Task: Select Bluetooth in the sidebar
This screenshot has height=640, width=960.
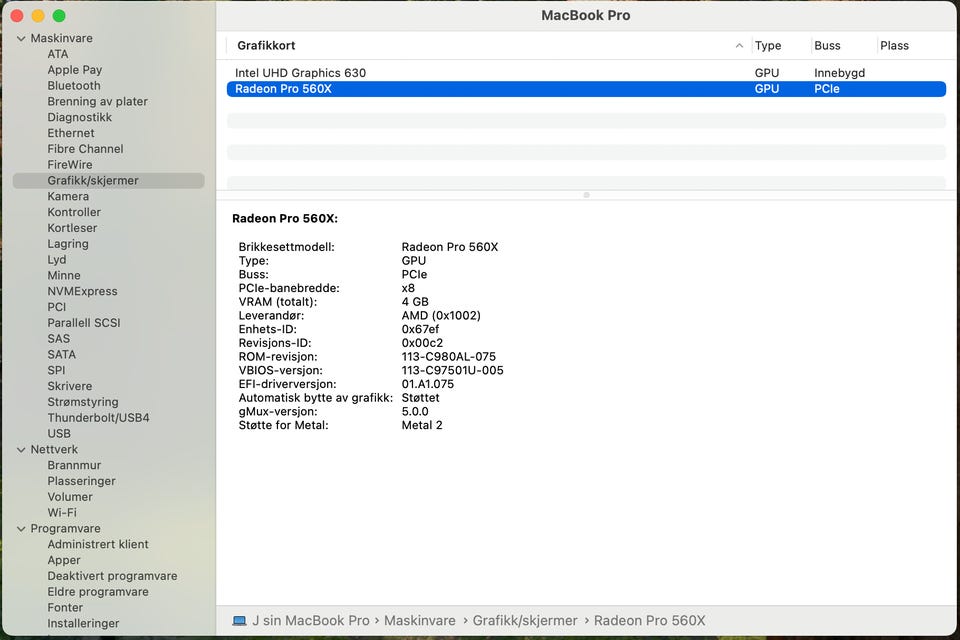Action: point(74,86)
